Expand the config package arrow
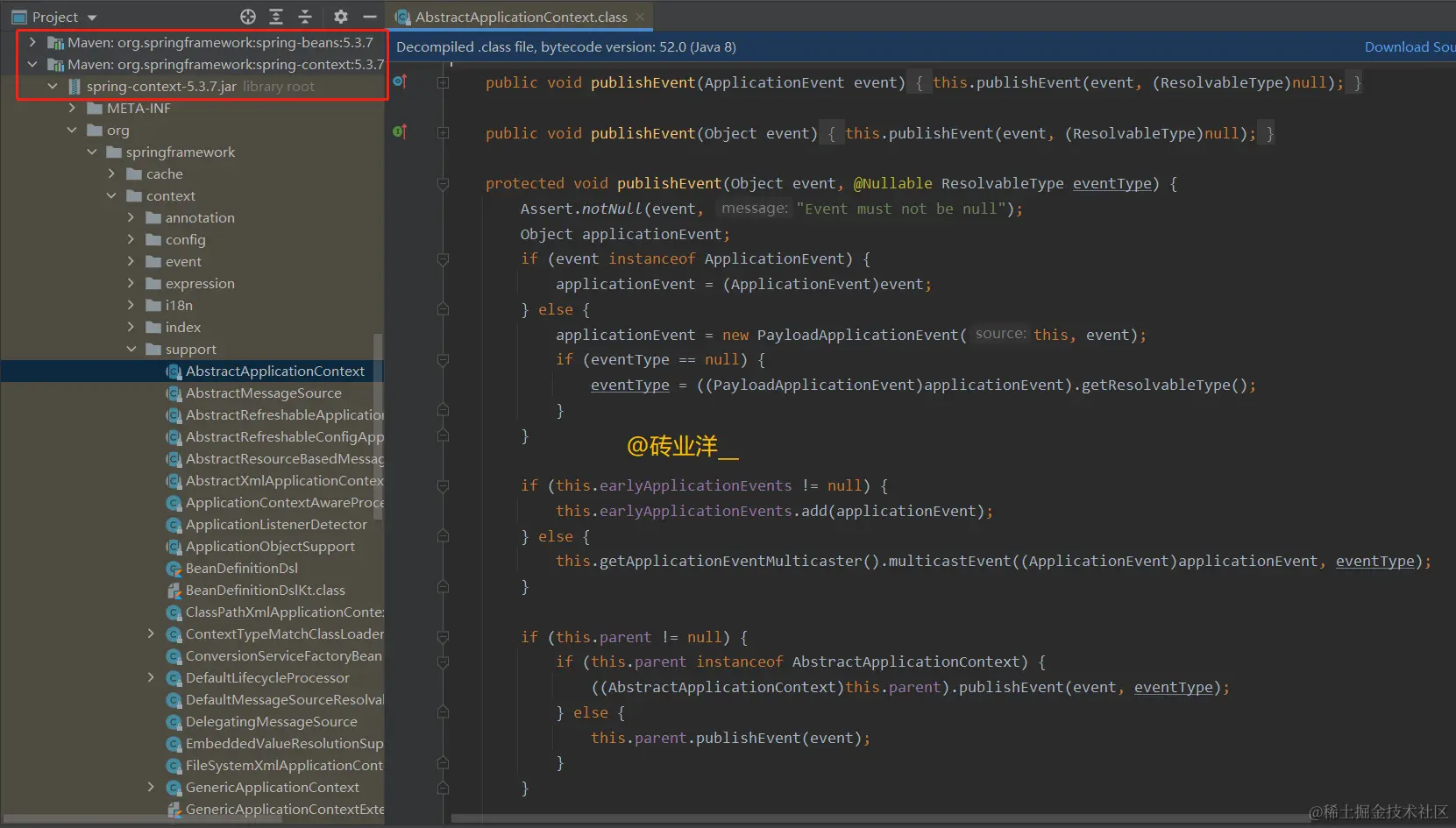1456x828 pixels. point(131,239)
